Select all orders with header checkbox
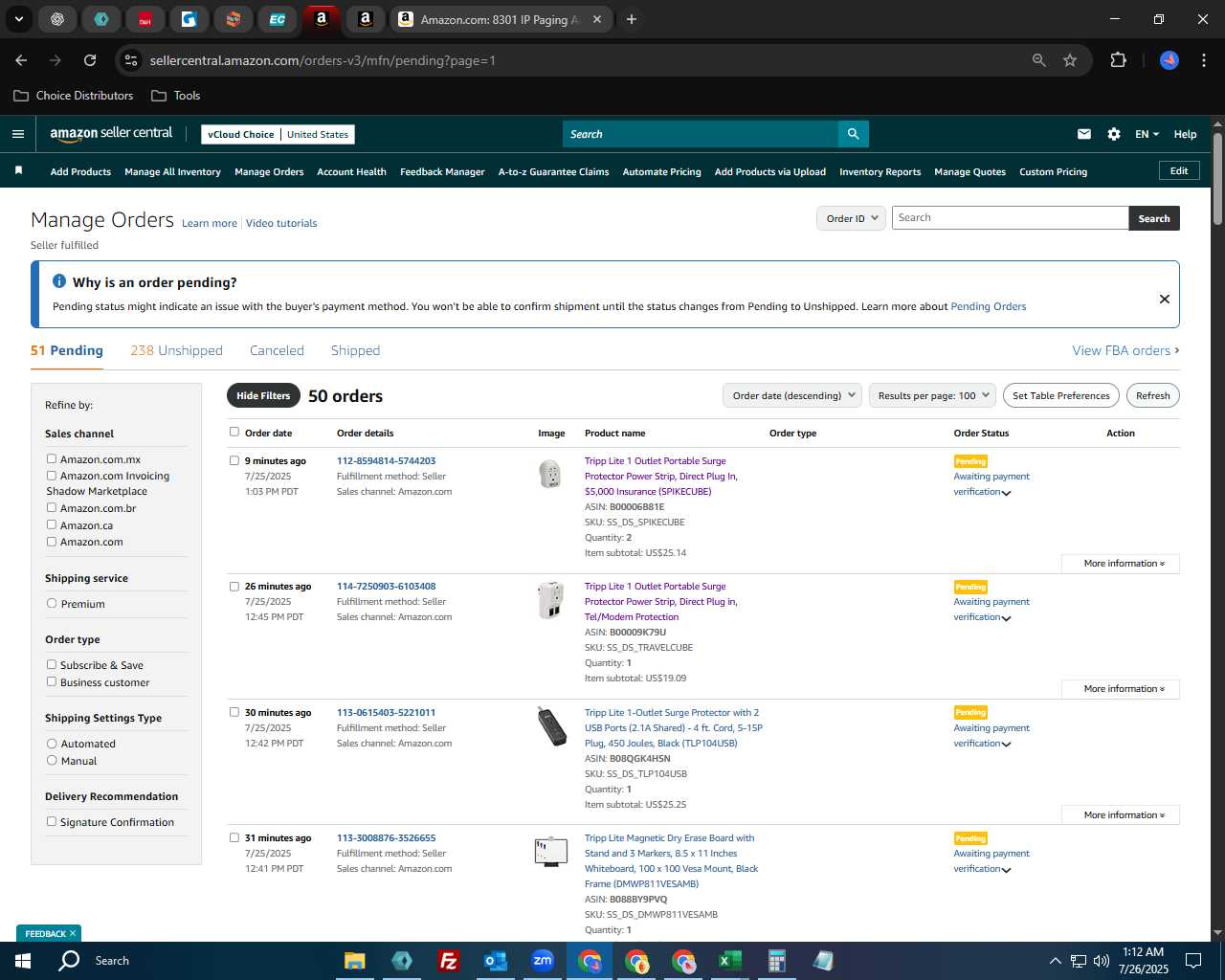Viewport: 1225px width, 980px height. (234, 432)
